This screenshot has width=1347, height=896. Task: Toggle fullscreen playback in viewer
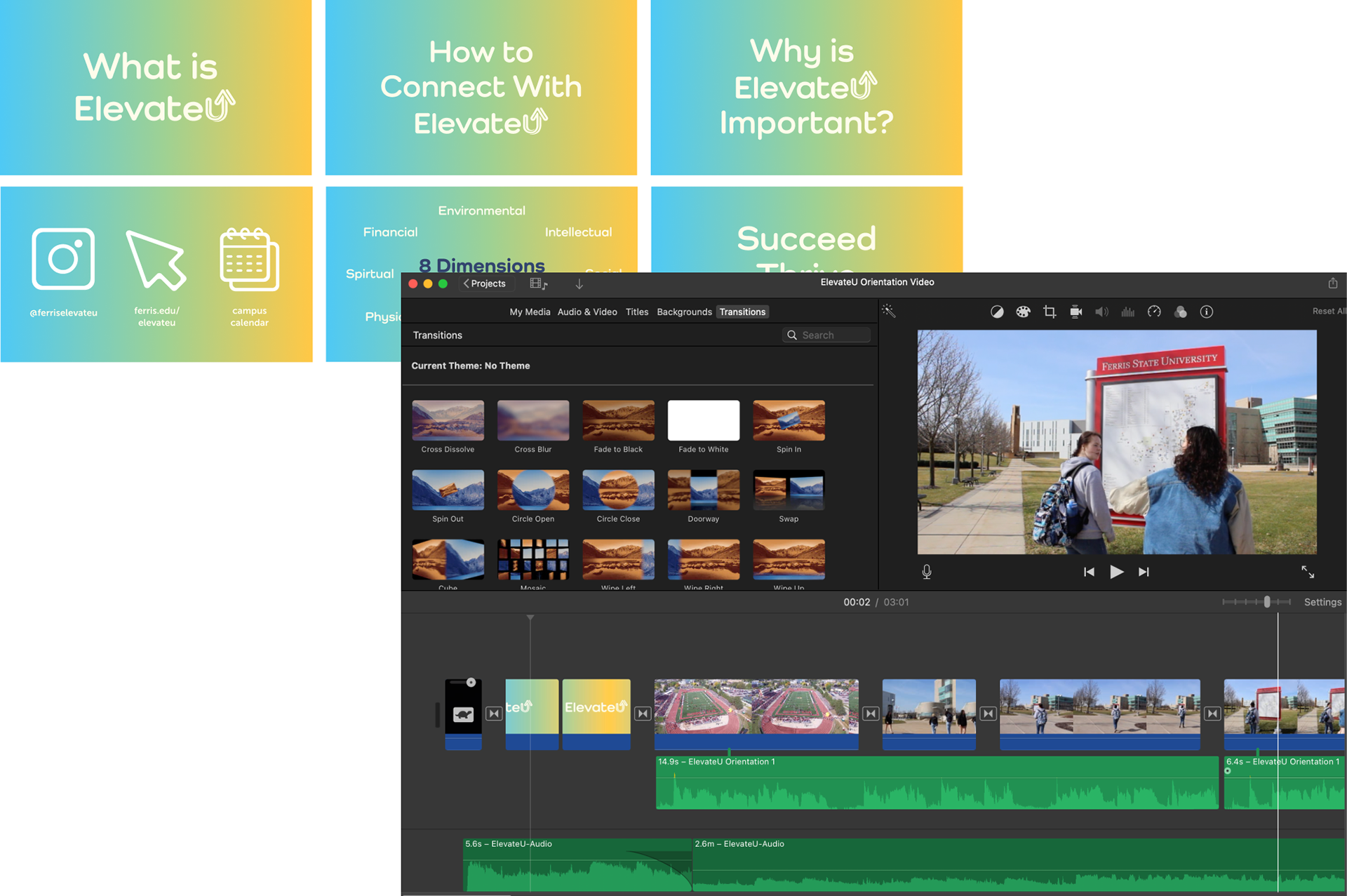click(1308, 572)
